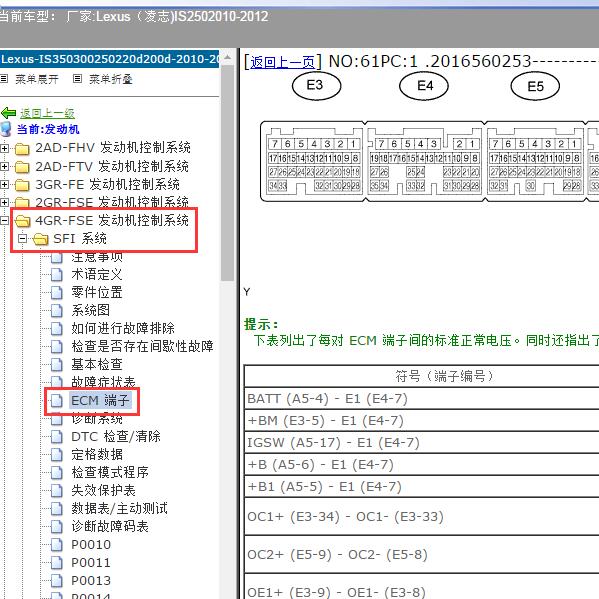Click the 3GR-FE folder icon
599x599 pixels.
[22, 185]
